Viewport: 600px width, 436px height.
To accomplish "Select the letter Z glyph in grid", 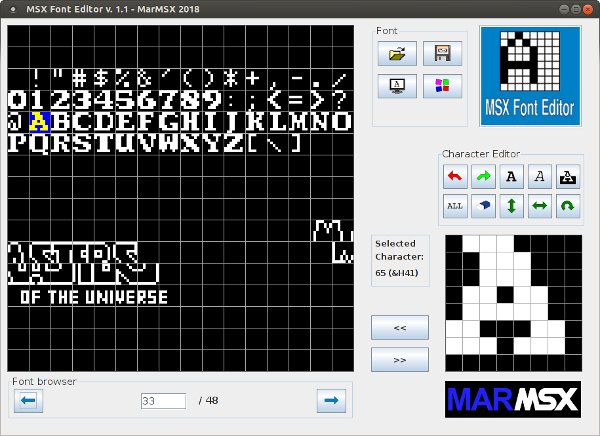I will [235, 144].
